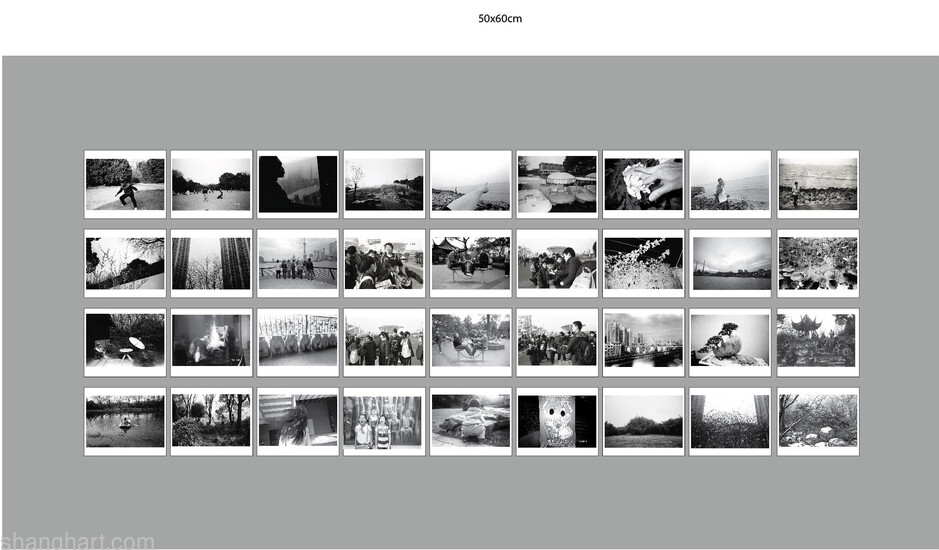This screenshot has width=939, height=550.
Task: Open the high-rise apartments by a river photo
Action: click(643, 342)
